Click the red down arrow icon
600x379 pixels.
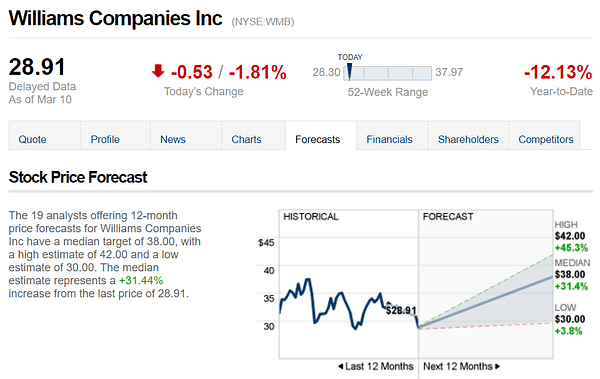pyautogui.click(x=158, y=71)
